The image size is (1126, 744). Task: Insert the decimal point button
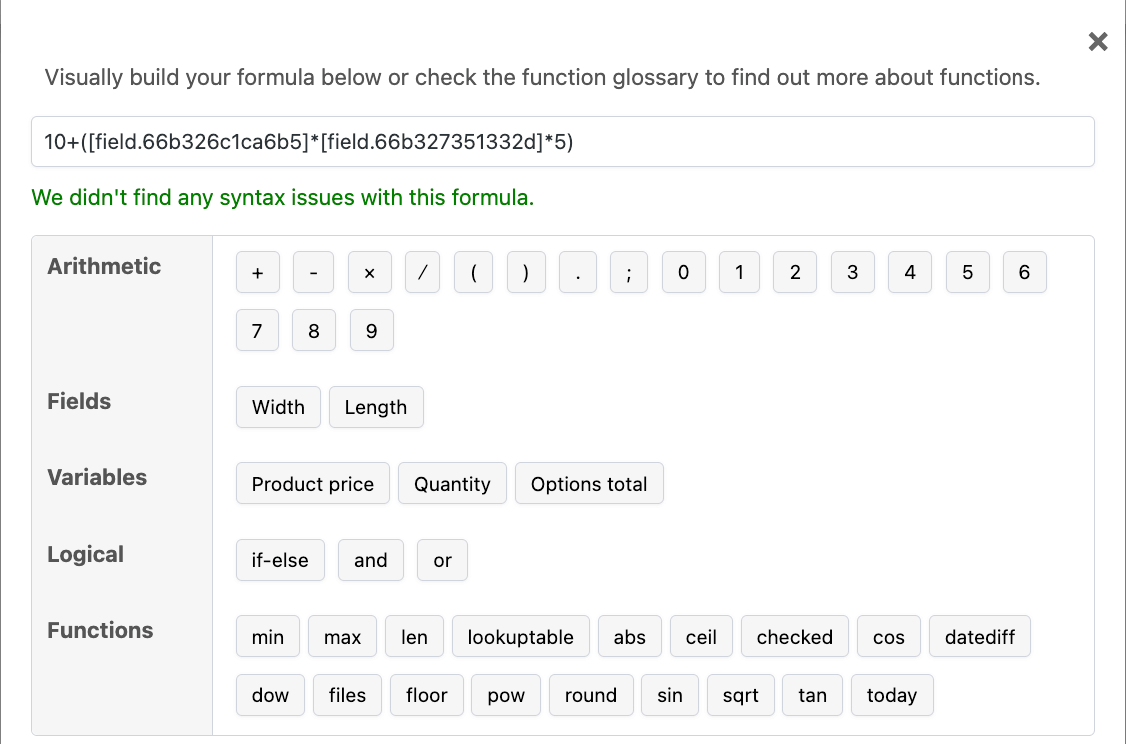pyautogui.click(x=578, y=272)
